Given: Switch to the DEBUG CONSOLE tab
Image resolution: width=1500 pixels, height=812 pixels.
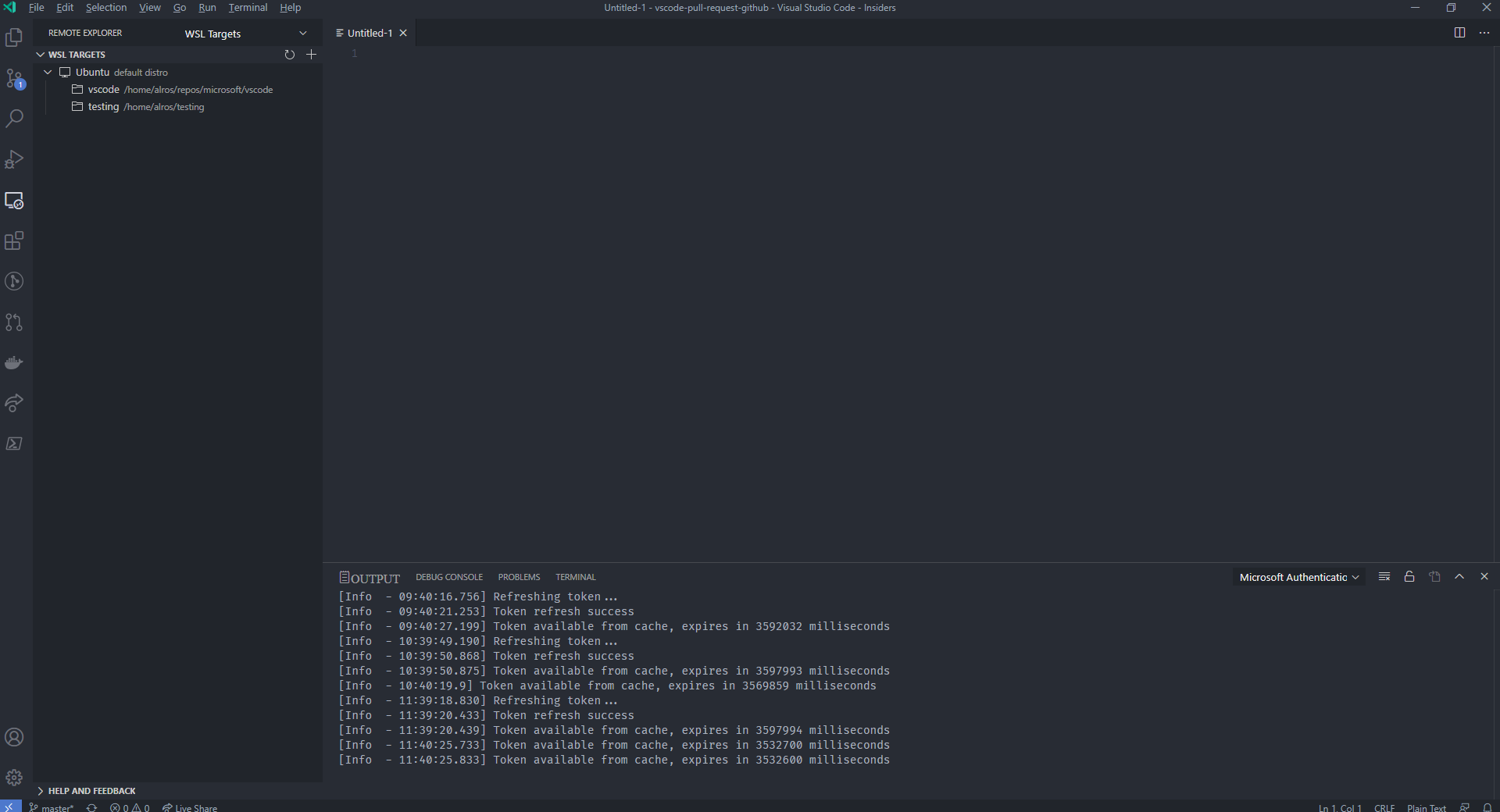Looking at the screenshot, I should [x=449, y=578].
